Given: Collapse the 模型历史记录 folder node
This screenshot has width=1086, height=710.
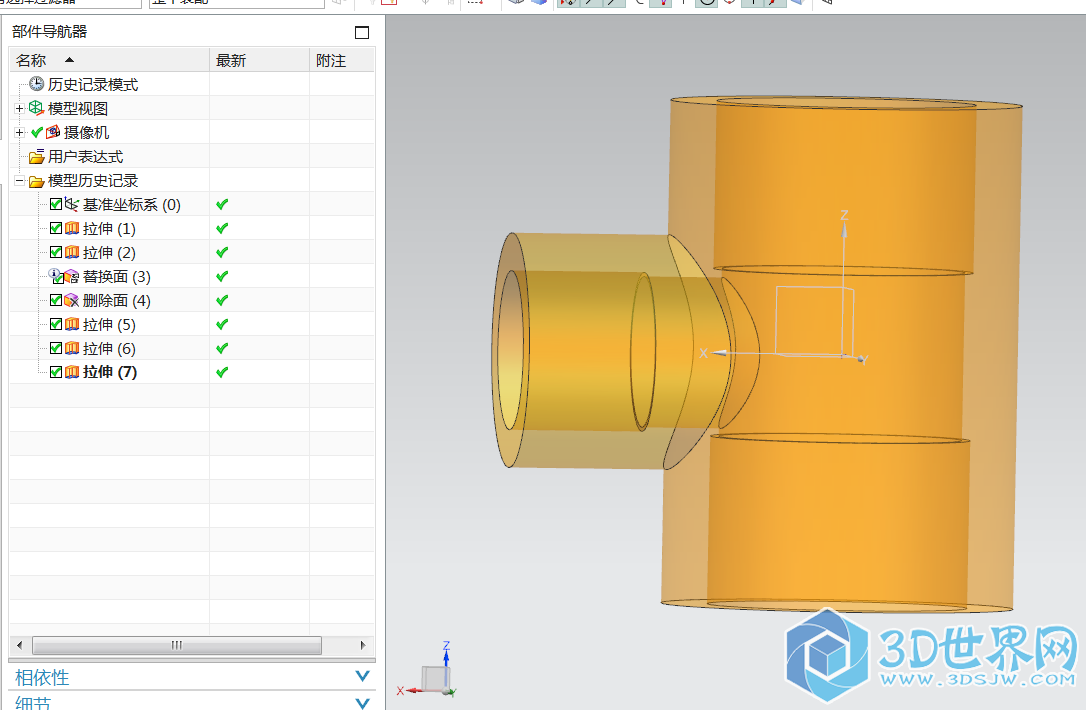Looking at the screenshot, I should [x=19, y=181].
